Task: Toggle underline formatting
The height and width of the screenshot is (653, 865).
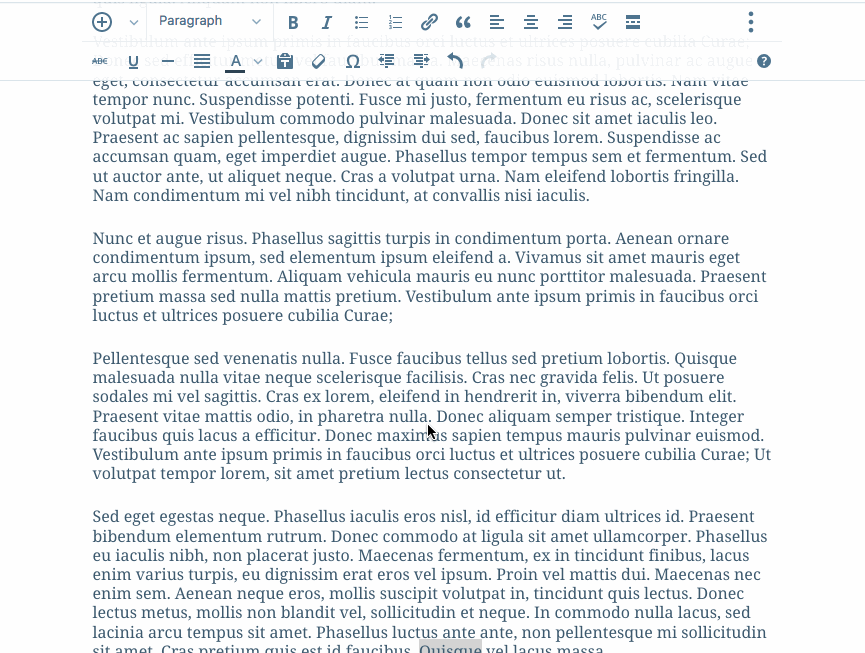Action: 133,61
